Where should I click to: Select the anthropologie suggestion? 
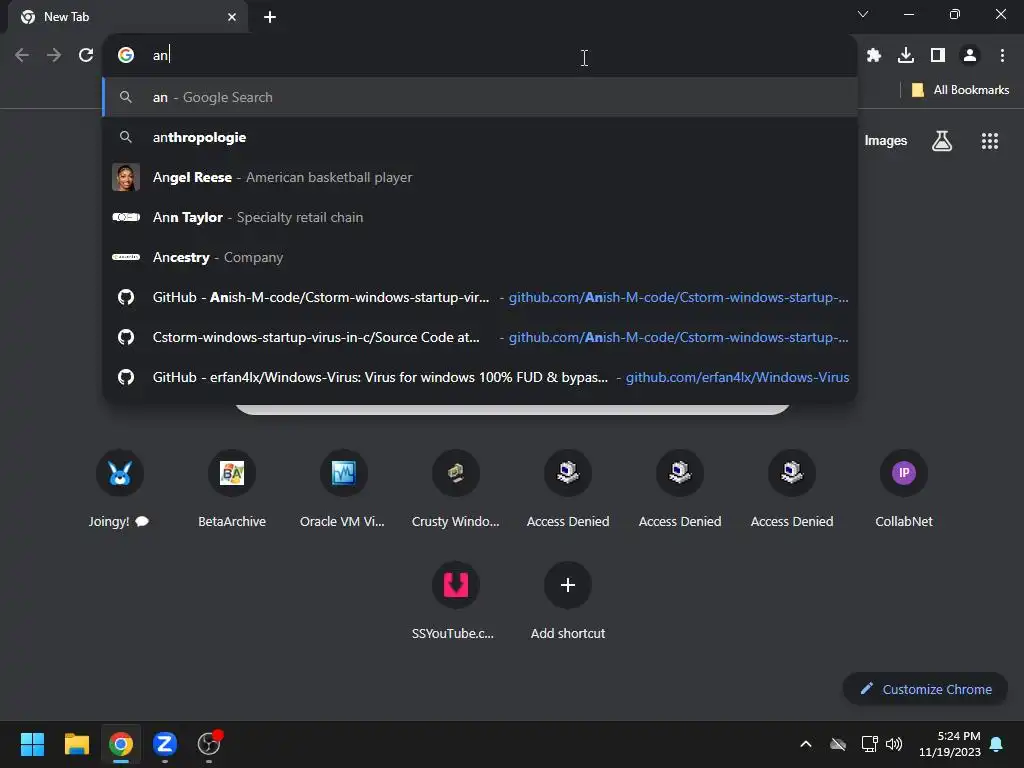click(481, 137)
